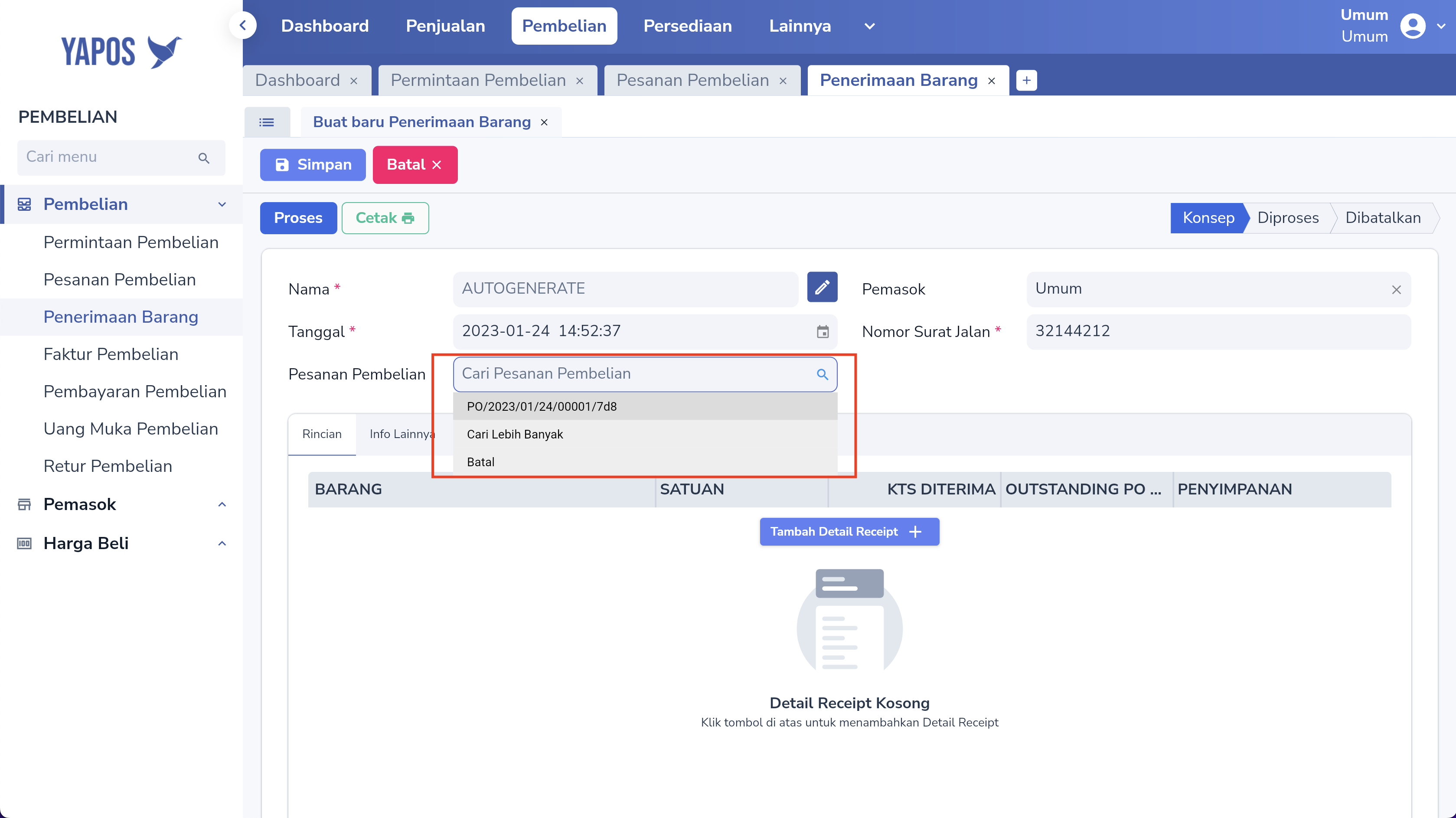Click the Simpan save button
Image resolution: width=1456 pixels, height=818 pixels.
313,164
